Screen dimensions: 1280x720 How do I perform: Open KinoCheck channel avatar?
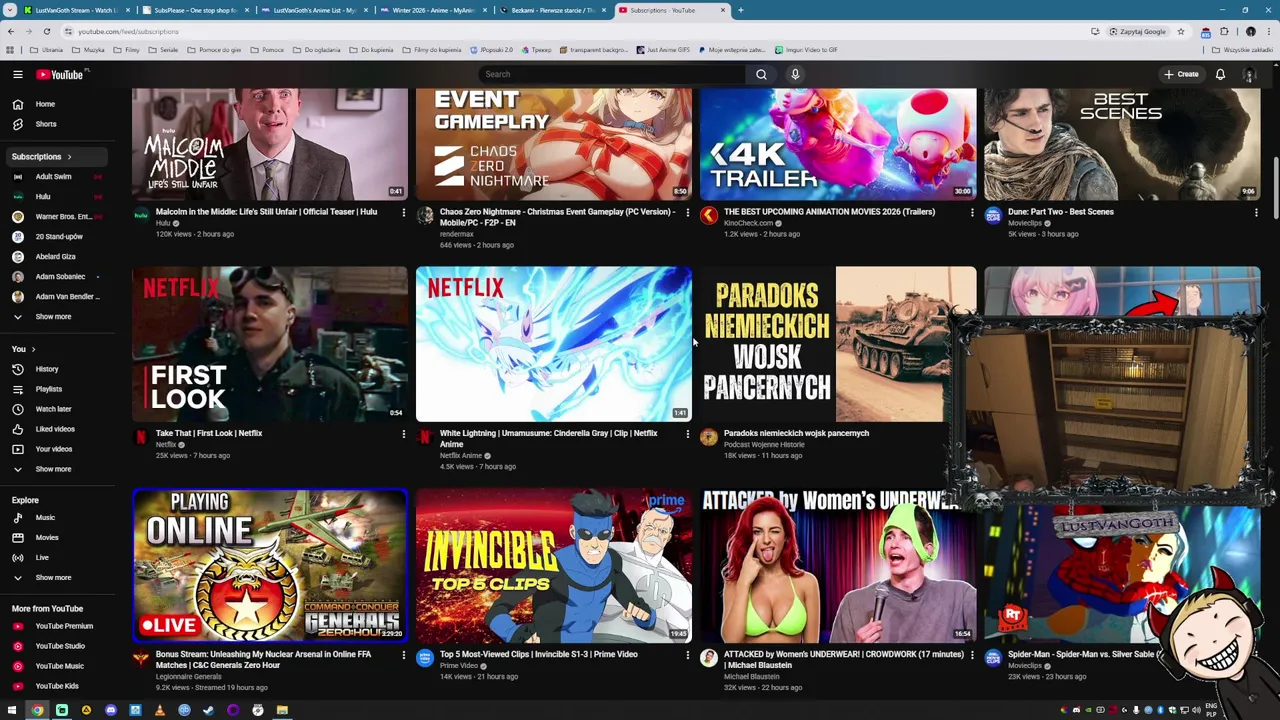click(709, 215)
